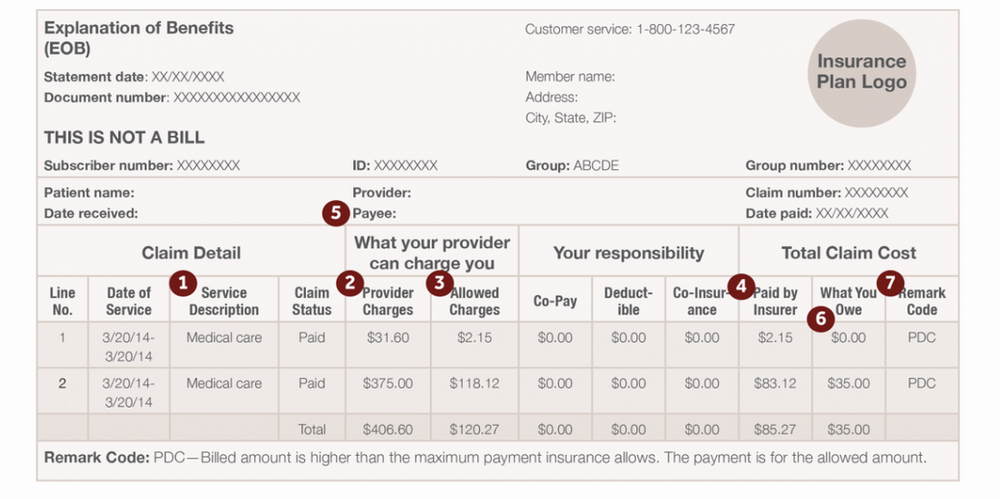Select the PDC remark code in line 1
The image size is (1000, 499).
921,337
